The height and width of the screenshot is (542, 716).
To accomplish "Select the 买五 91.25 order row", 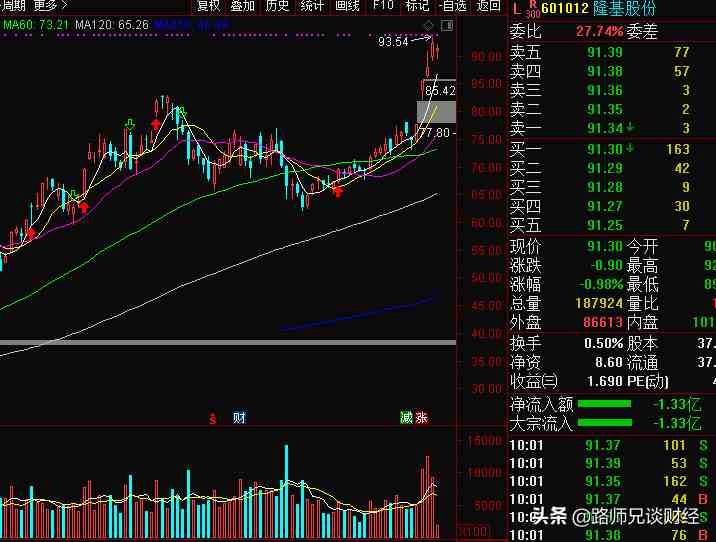I will 612,225.
